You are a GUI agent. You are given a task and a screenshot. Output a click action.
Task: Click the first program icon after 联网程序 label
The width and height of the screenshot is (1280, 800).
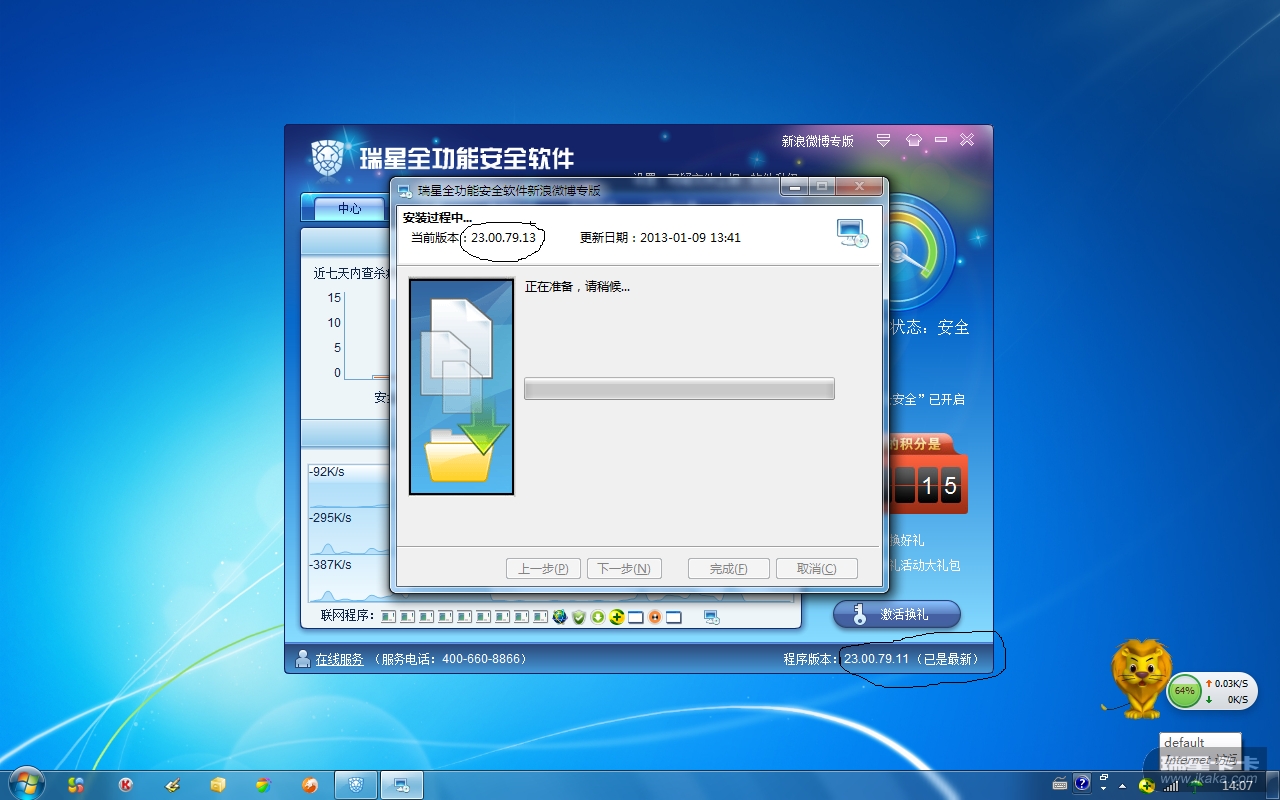(x=389, y=617)
